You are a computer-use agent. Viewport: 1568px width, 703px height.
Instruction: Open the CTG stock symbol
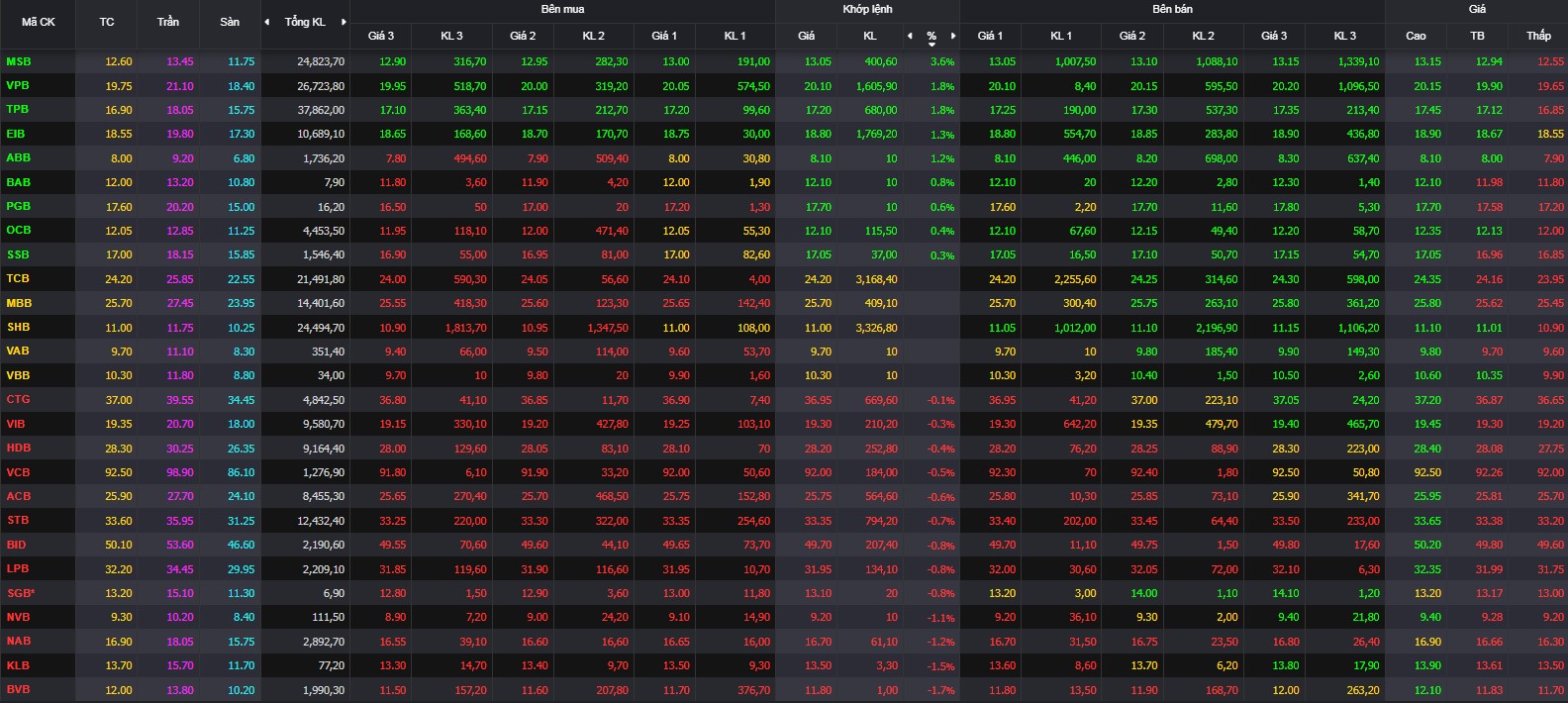[18, 399]
